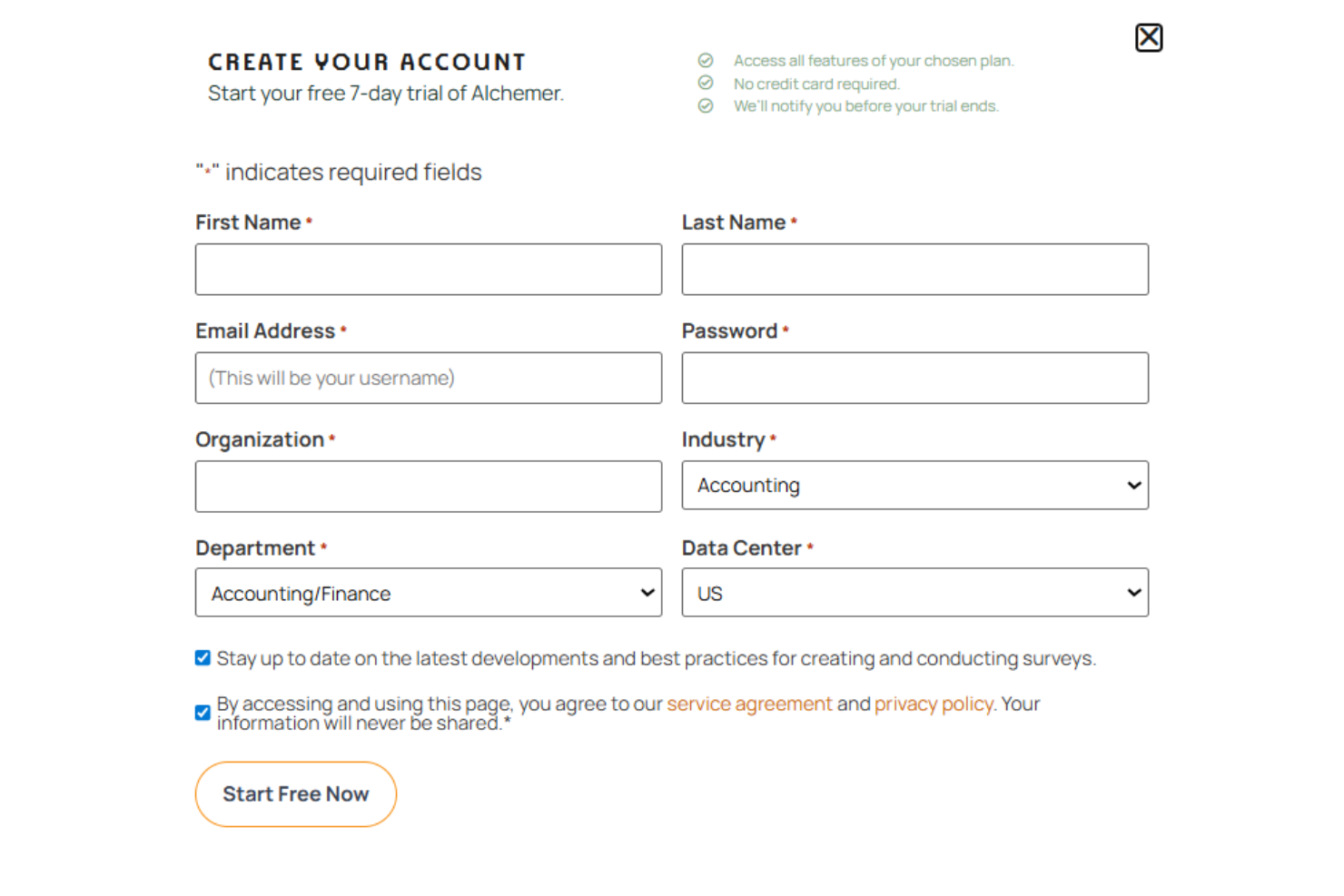
Task: Close the create account dialog
Action: coord(1149,37)
